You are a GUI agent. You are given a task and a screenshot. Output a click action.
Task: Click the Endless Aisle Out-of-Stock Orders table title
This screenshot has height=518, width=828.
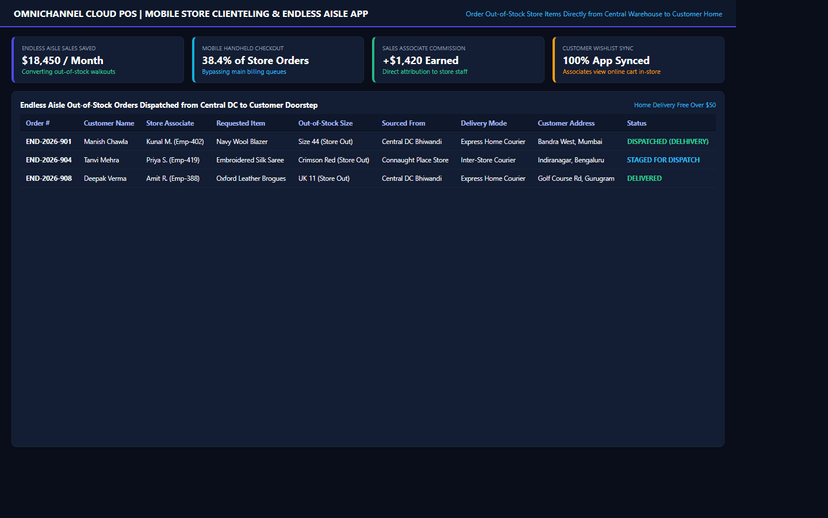coord(169,105)
